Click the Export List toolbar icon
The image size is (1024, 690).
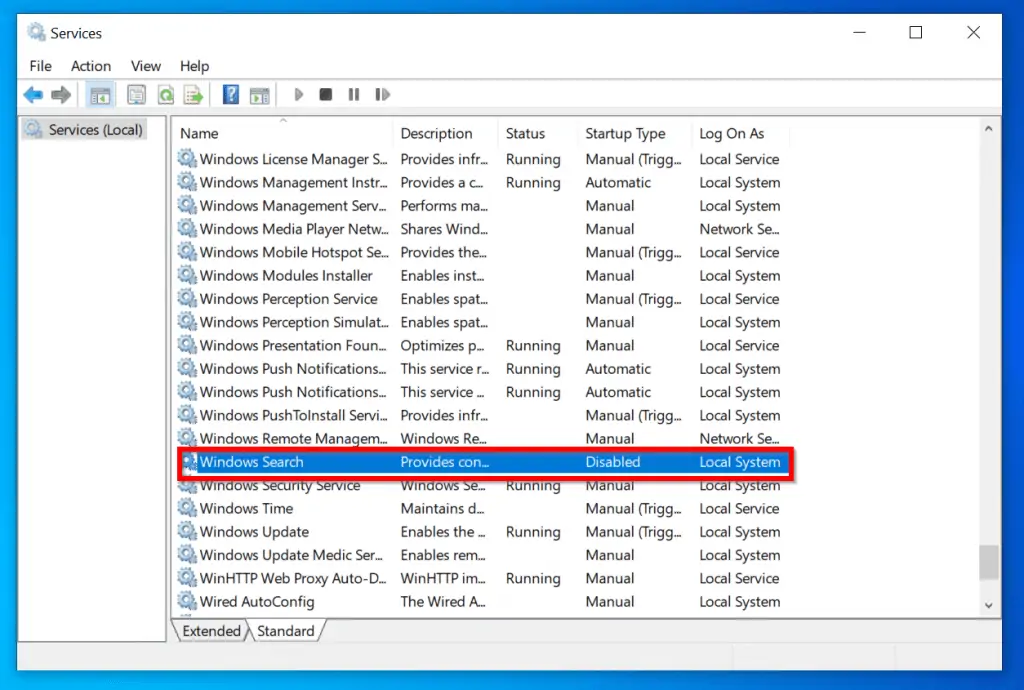193,95
